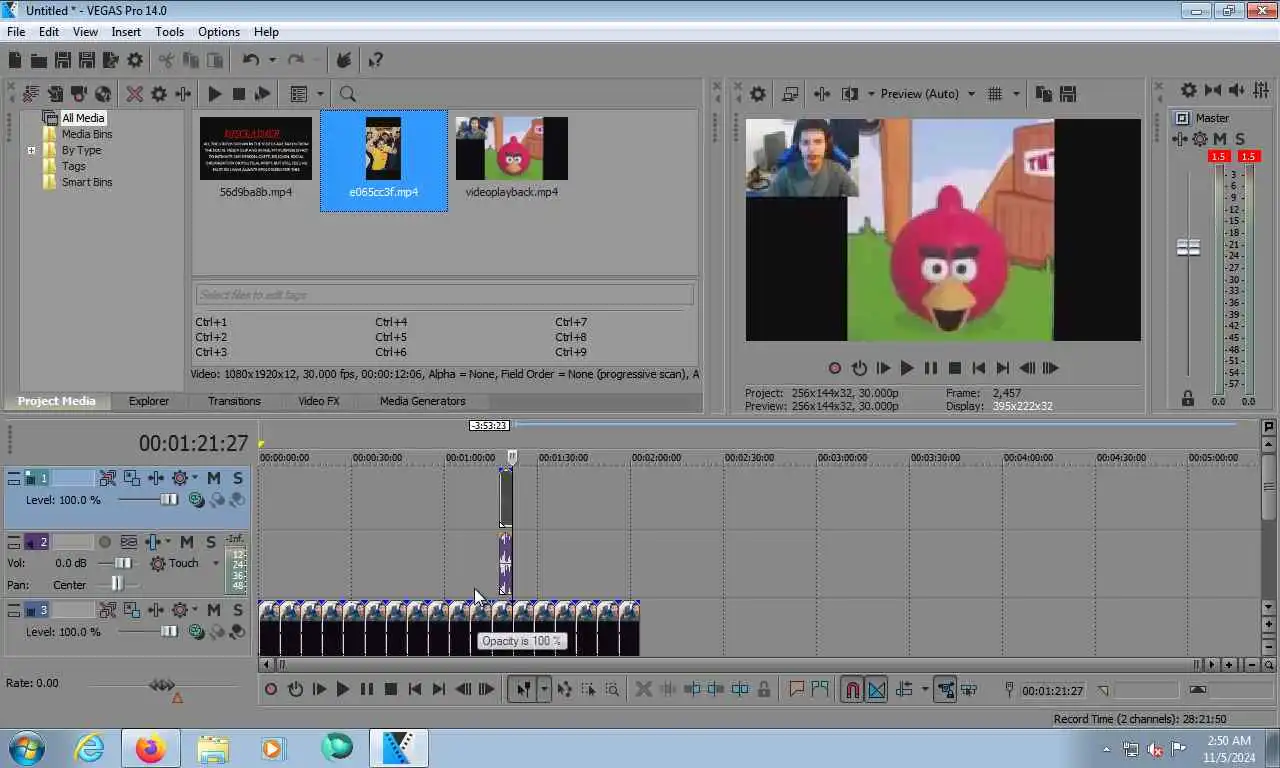
Task: Click Split video preview icon
Action: 849,94
